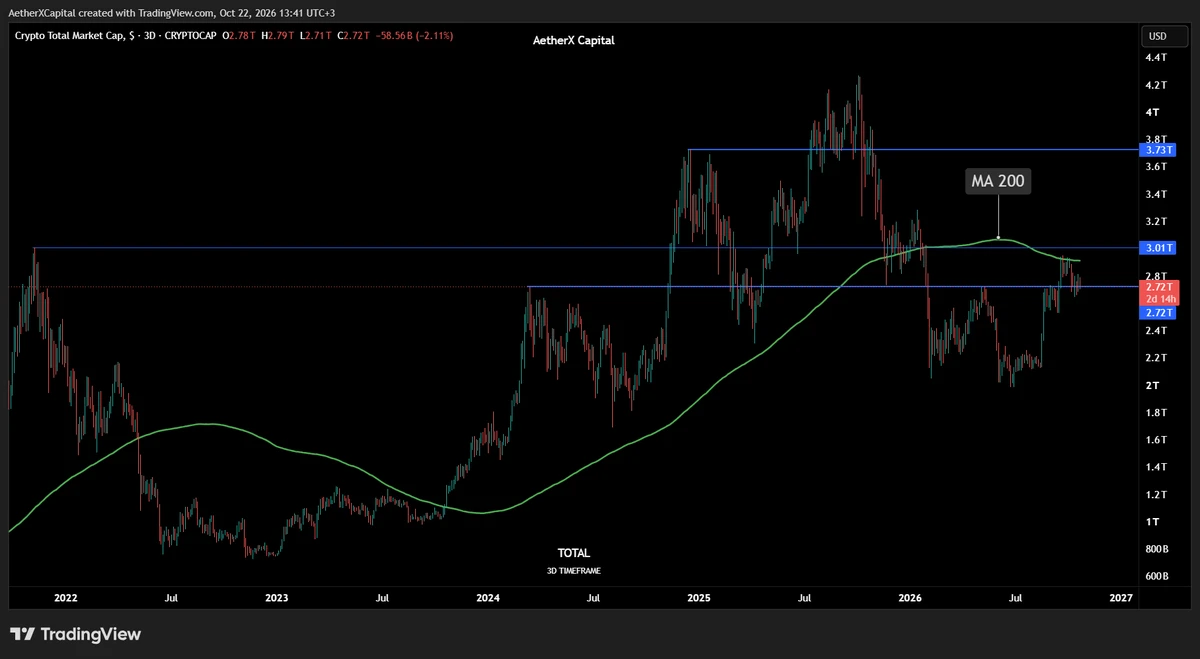The width and height of the screenshot is (1200, 659).
Task: Select the red 2.72T current price label
Action: pyautogui.click(x=1158, y=287)
